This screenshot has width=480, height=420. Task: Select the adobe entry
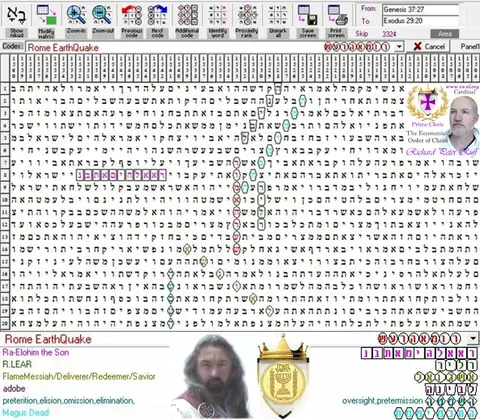14,388
